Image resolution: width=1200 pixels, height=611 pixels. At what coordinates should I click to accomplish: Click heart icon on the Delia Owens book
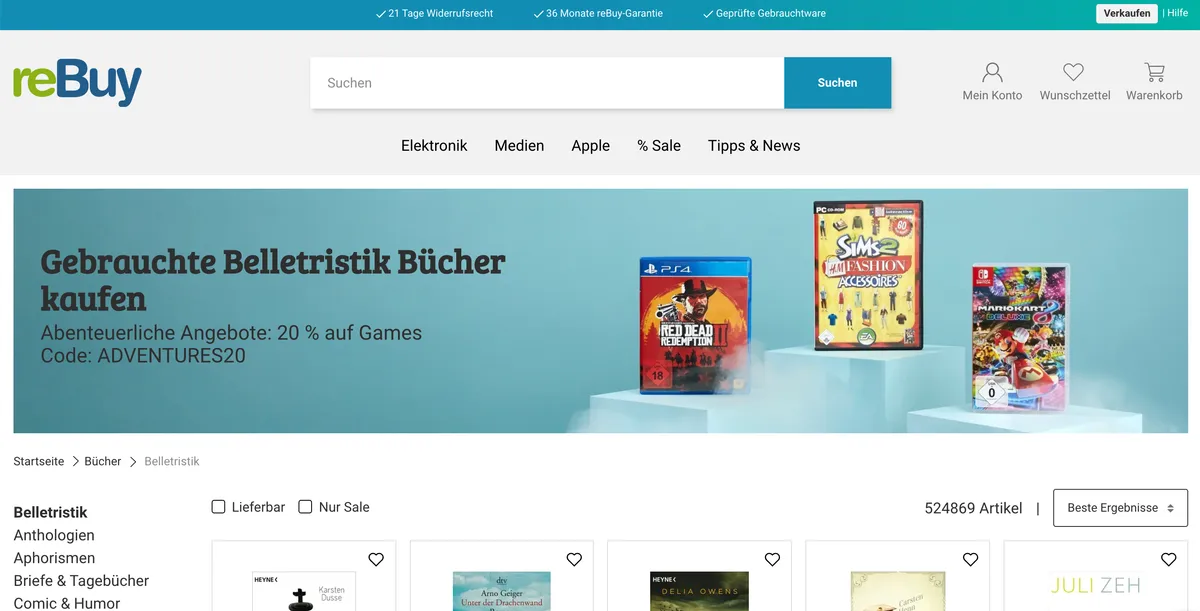772,559
